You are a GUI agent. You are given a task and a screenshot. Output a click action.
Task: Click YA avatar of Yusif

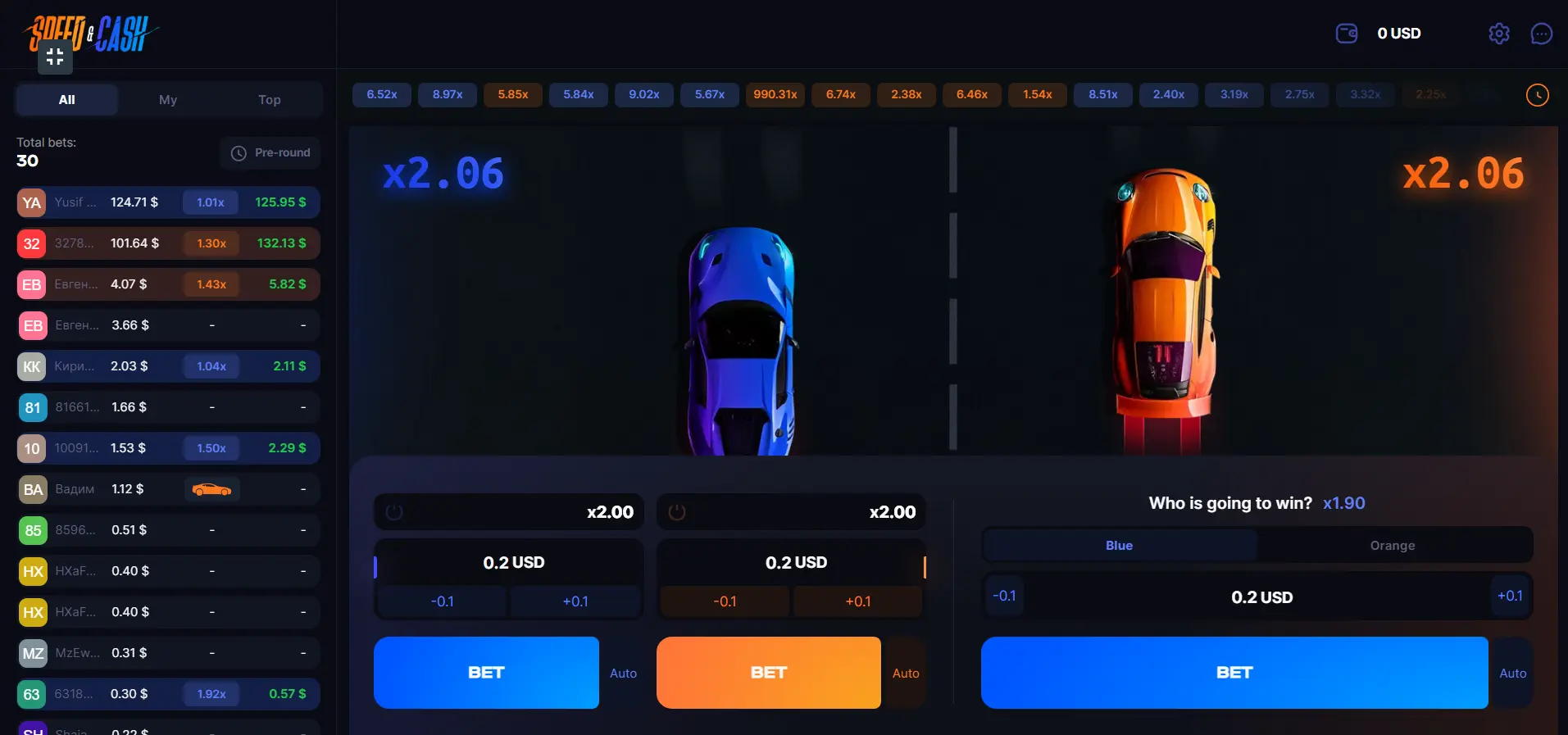point(31,202)
